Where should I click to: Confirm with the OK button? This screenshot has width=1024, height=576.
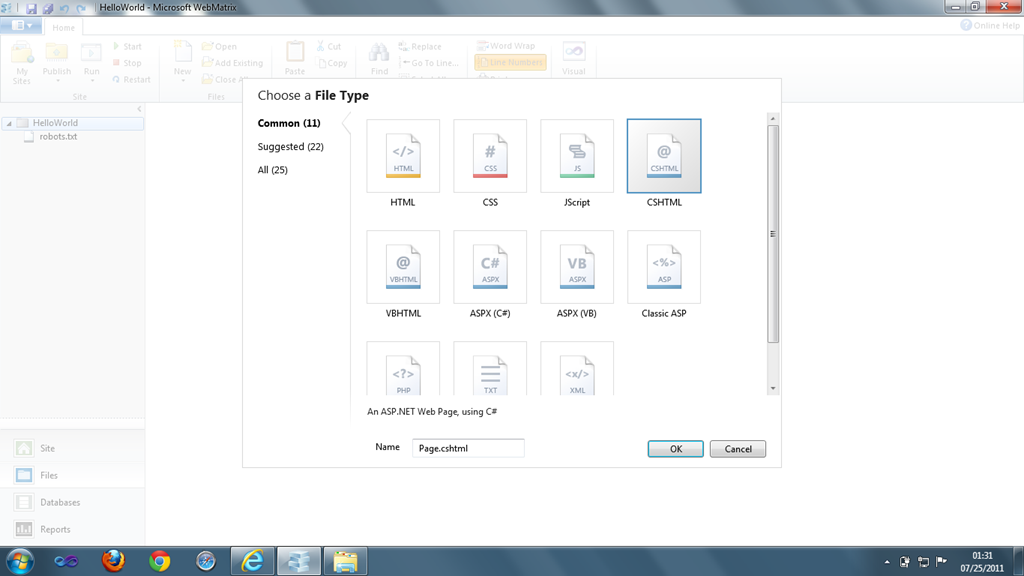tap(675, 449)
